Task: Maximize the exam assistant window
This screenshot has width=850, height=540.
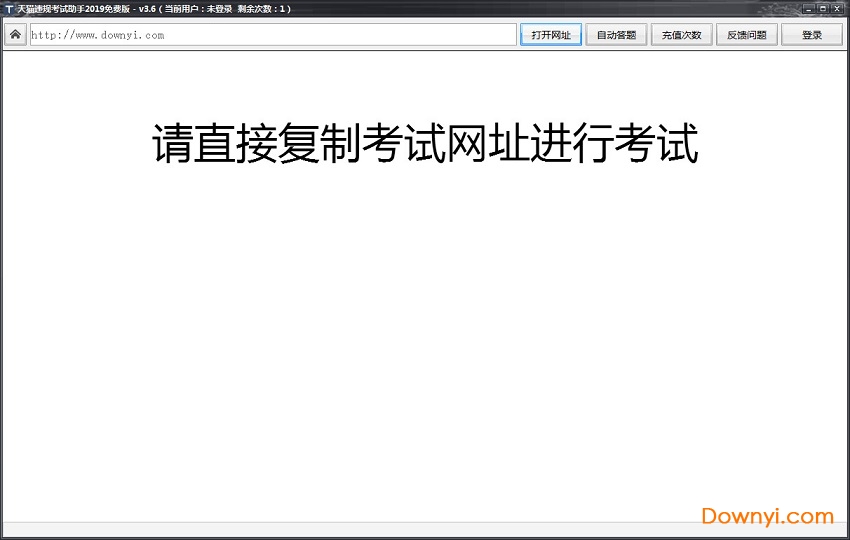Action: [822, 8]
